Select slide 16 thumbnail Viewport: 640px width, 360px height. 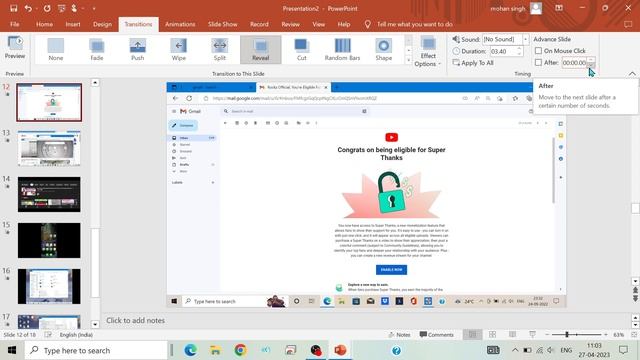[x=49, y=286]
